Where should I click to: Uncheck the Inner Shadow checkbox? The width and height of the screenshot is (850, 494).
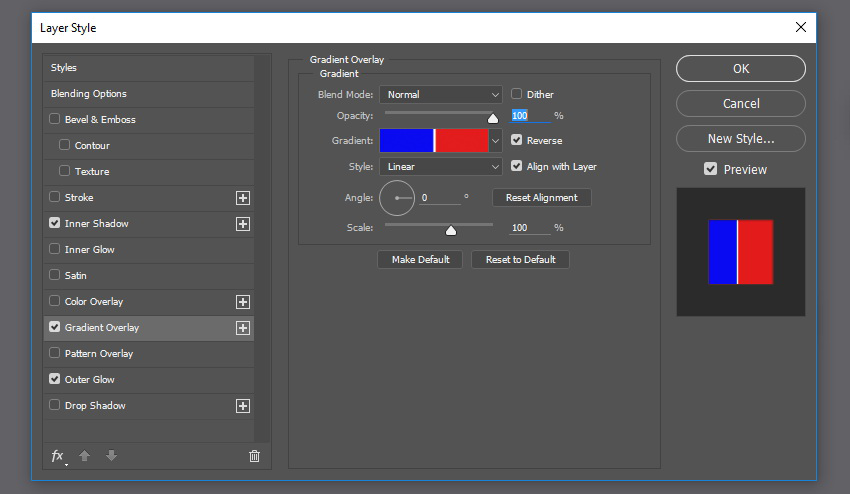pos(54,223)
